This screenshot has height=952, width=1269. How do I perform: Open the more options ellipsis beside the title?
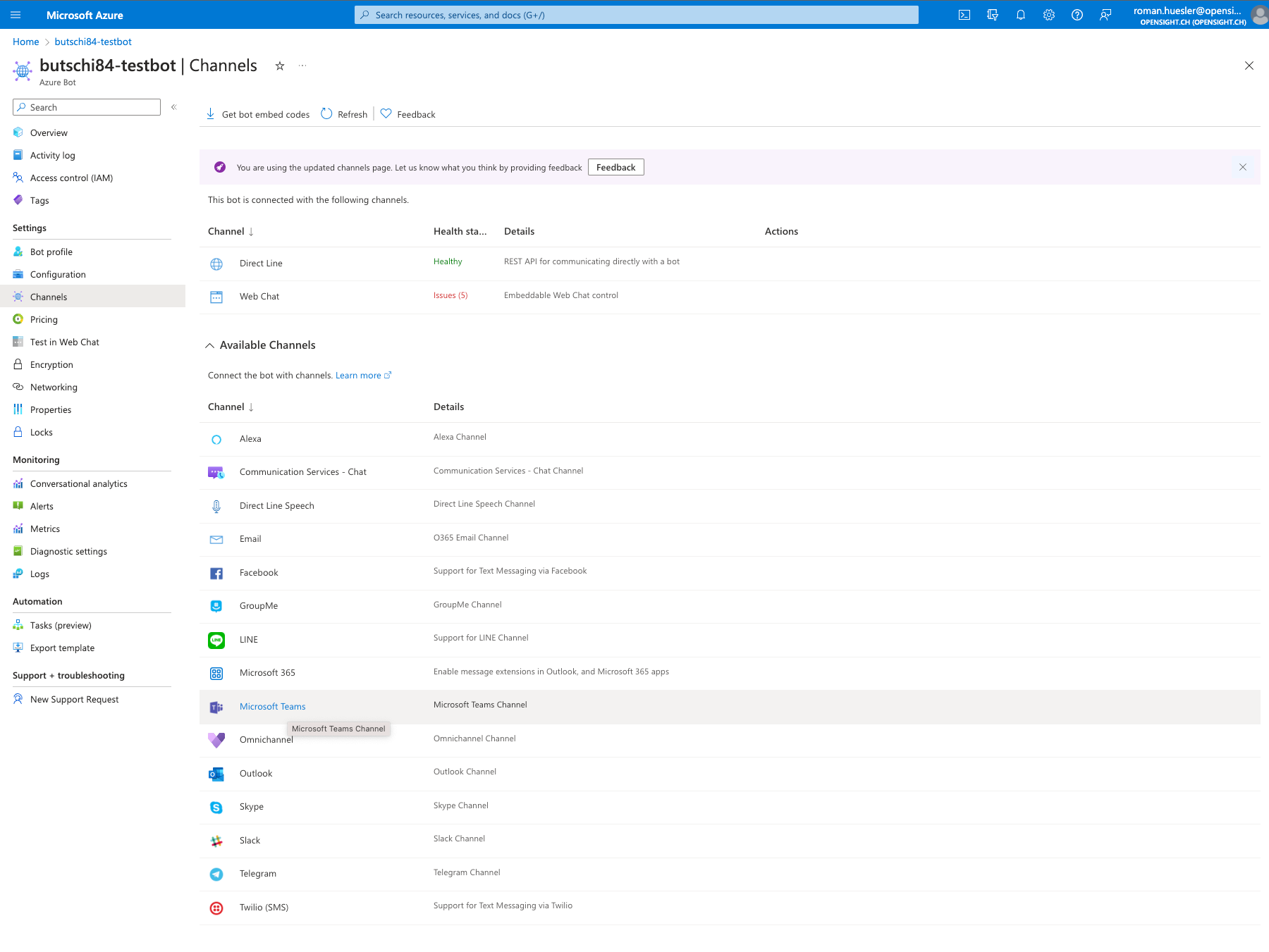tap(302, 66)
